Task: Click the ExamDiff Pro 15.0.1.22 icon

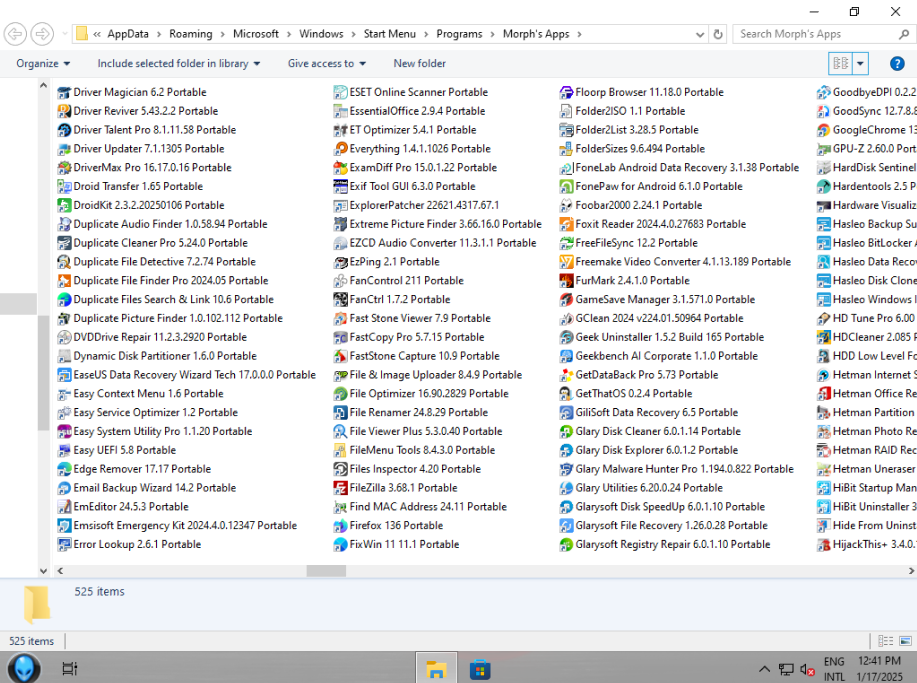Action: 340,168
